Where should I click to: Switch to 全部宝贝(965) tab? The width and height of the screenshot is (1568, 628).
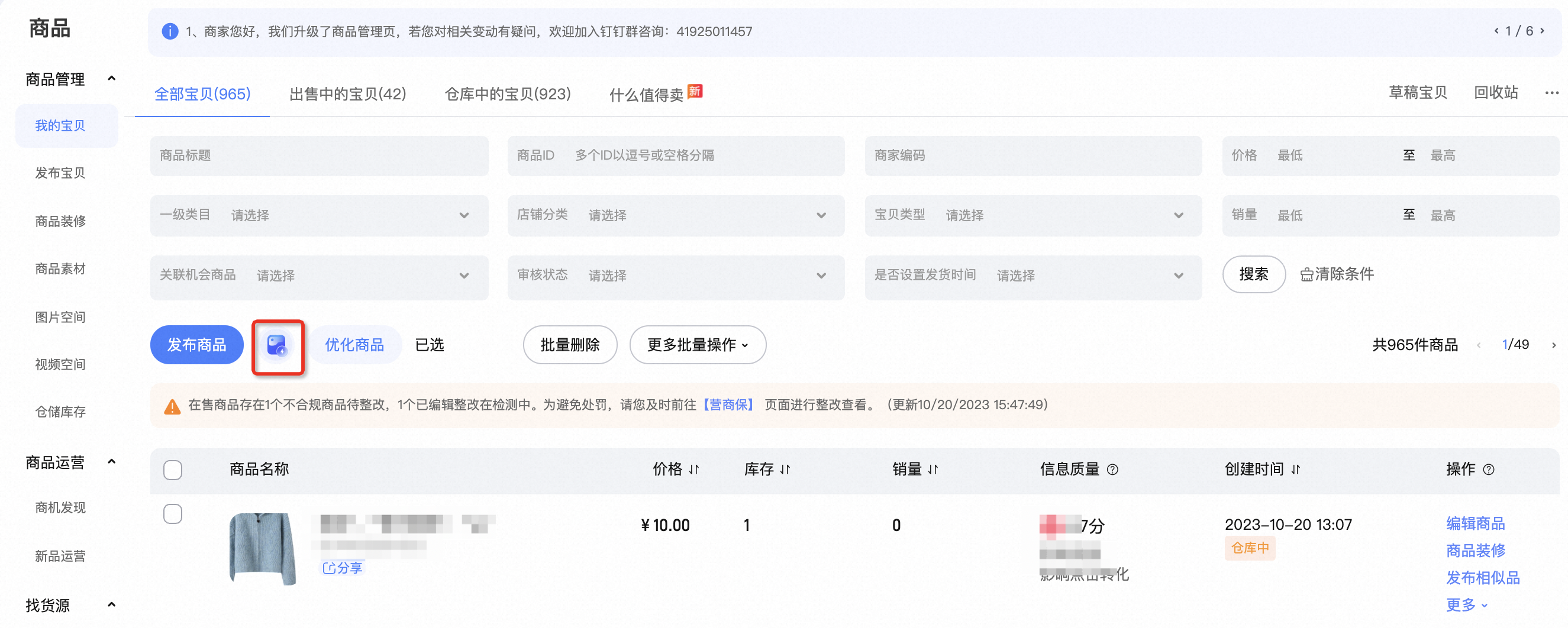coord(202,95)
